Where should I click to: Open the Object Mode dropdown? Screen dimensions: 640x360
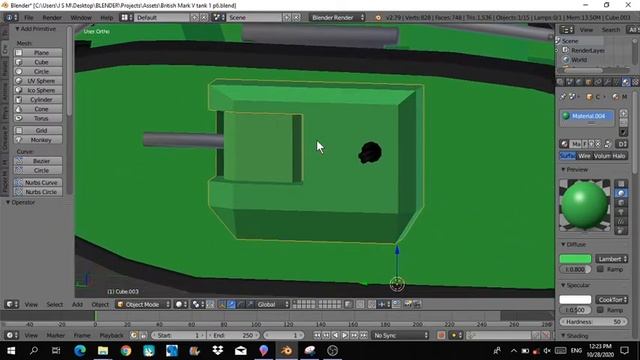tap(143, 304)
